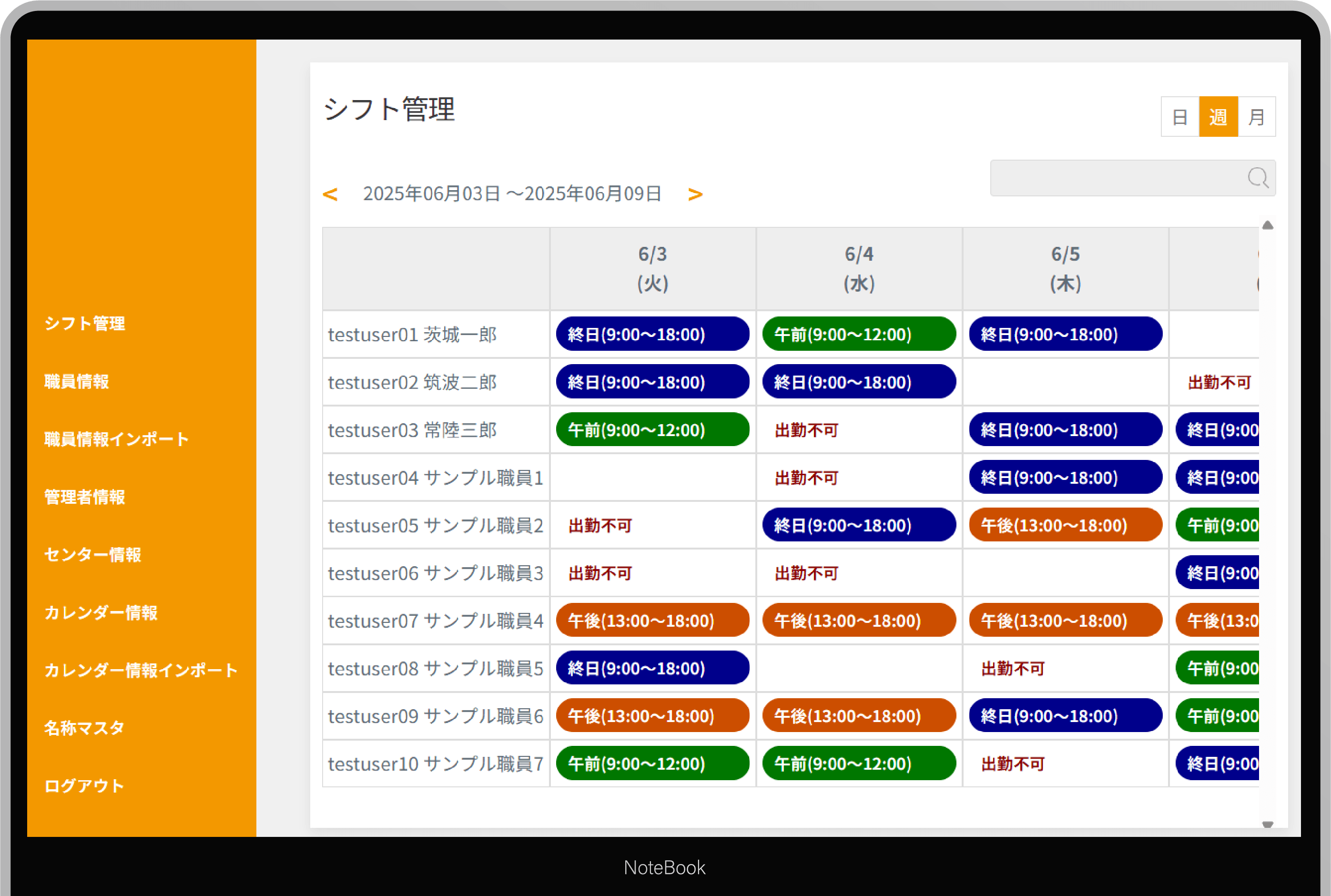1331x896 pixels.
Task: Switch to 日 (day) view
Action: 1179,117
